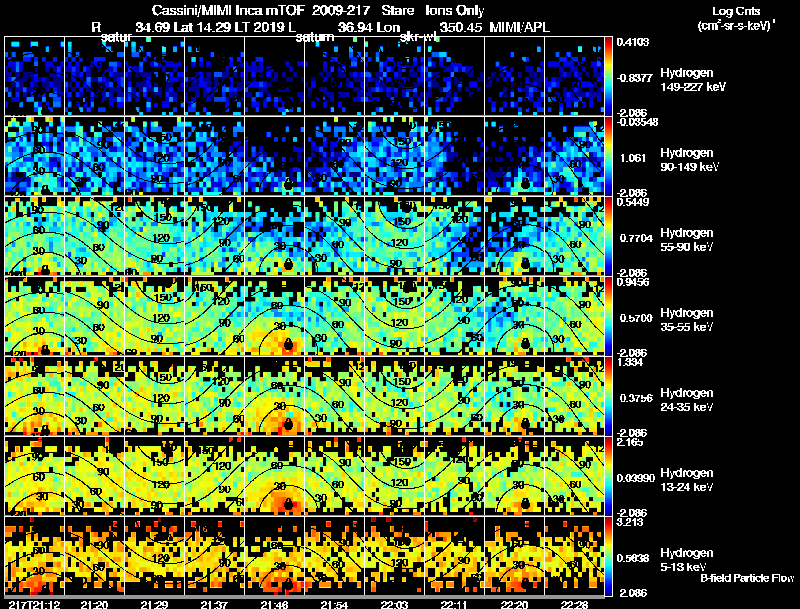Click the '350.45' Lon value in header
This screenshot has height=609, width=800.
tap(461, 27)
